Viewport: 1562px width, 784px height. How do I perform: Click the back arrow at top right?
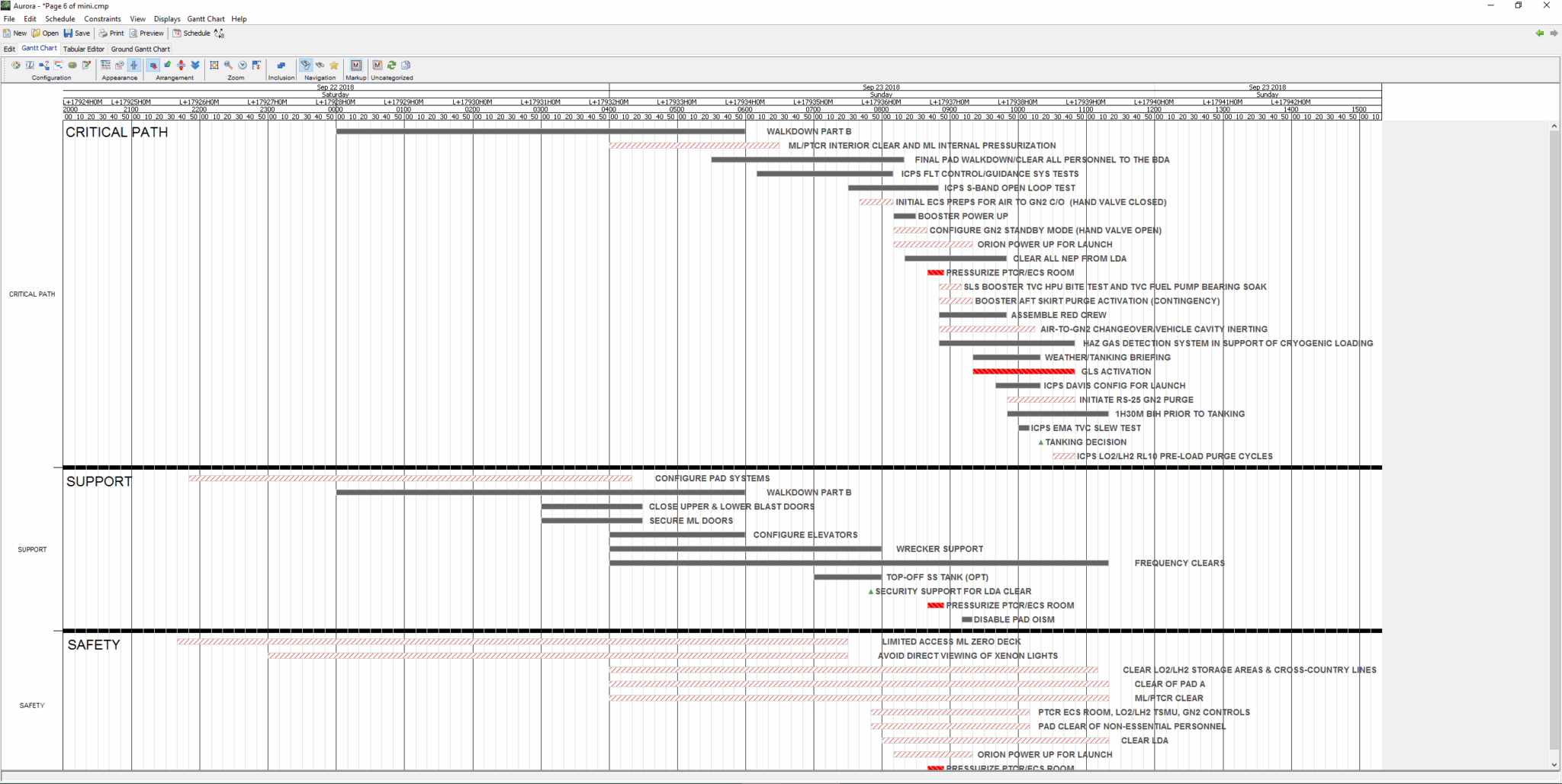click(x=1540, y=34)
